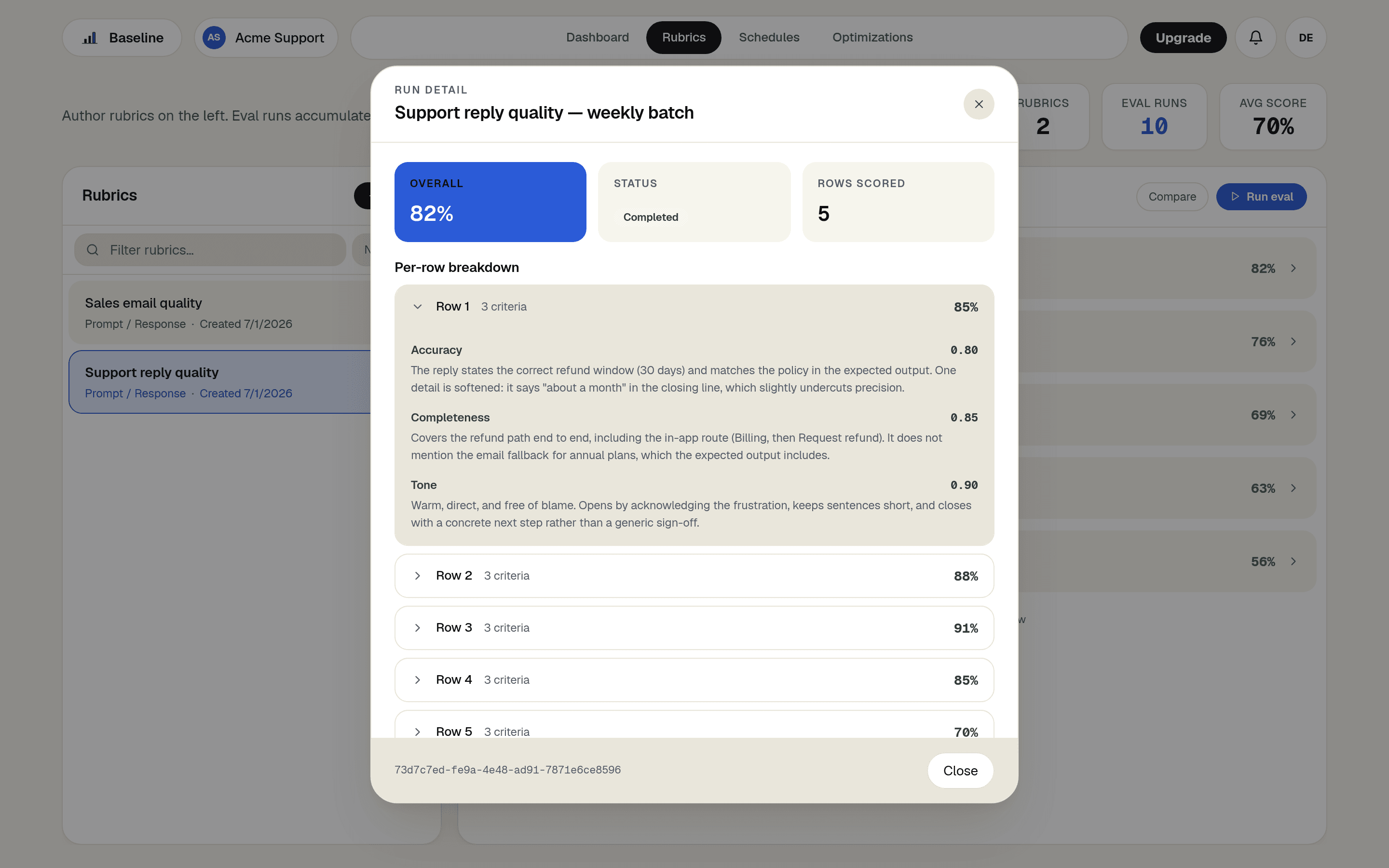The width and height of the screenshot is (1389, 868).
Task: Click the Row 4 score 85%
Action: (966, 680)
